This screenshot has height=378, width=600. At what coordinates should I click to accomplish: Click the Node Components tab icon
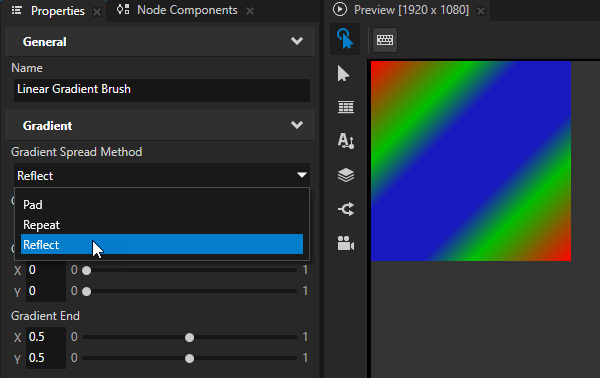pos(123,10)
